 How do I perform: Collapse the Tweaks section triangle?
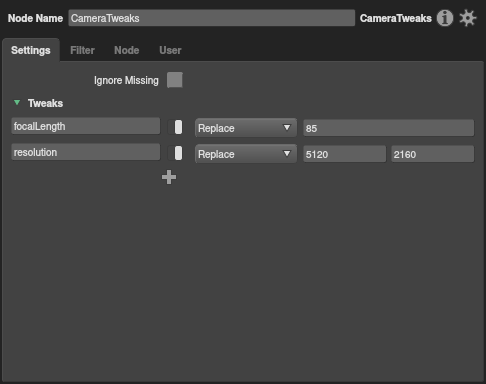coord(17,103)
